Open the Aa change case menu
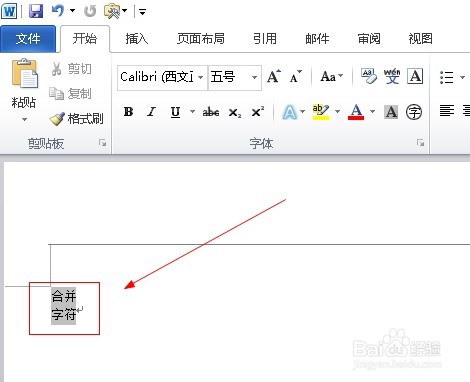470x382 pixels. point(331,77)
